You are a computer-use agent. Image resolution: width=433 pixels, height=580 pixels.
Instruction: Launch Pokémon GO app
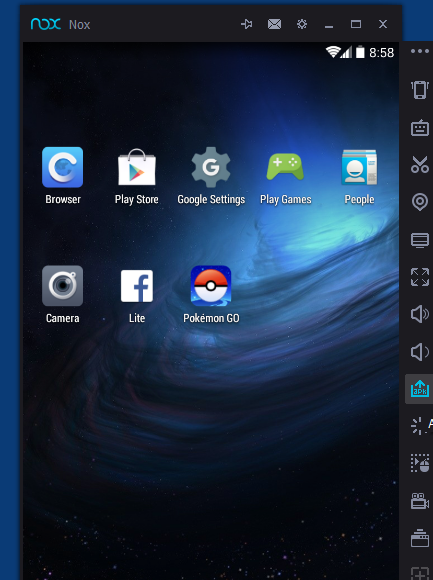point(211,286)
